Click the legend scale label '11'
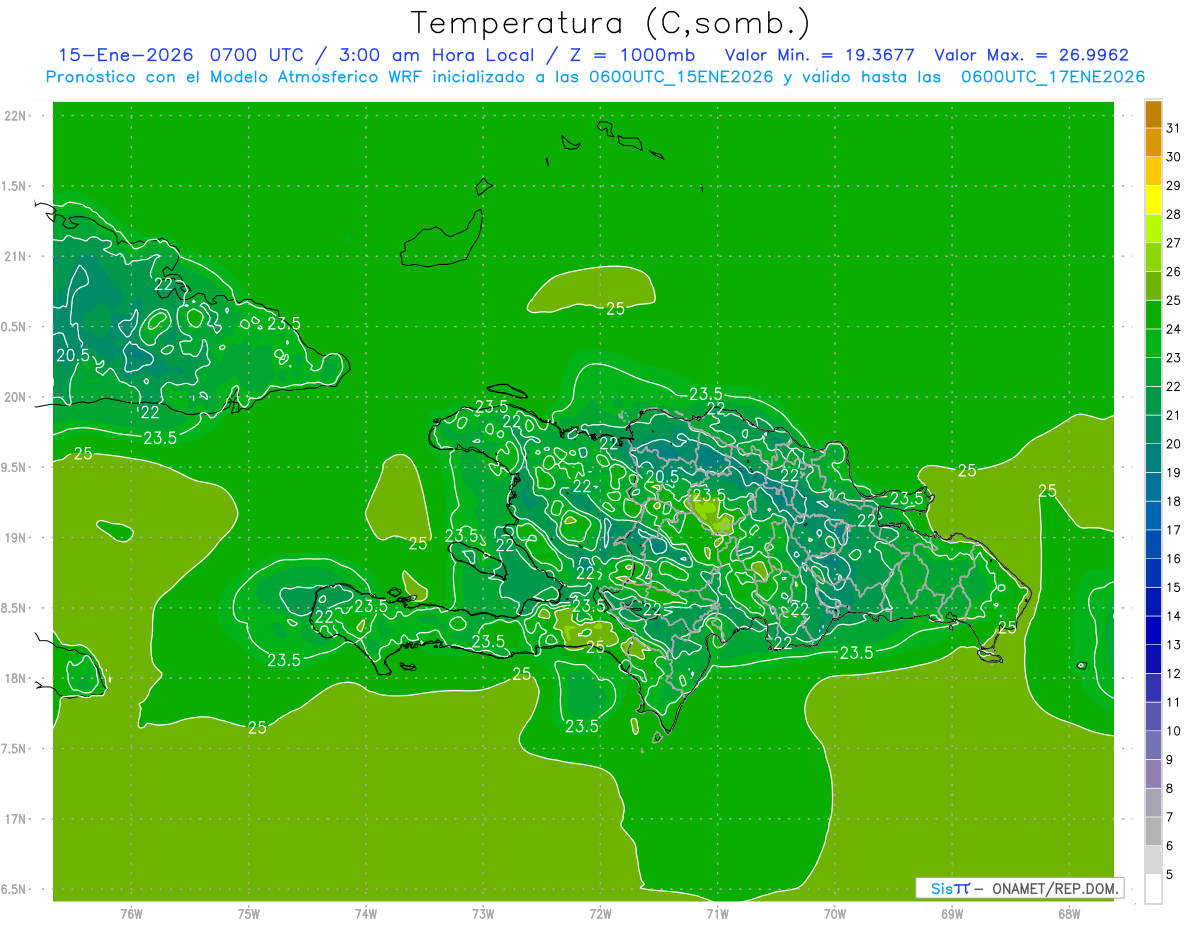The image size is (1200, 927). (x=1174, y=703)
